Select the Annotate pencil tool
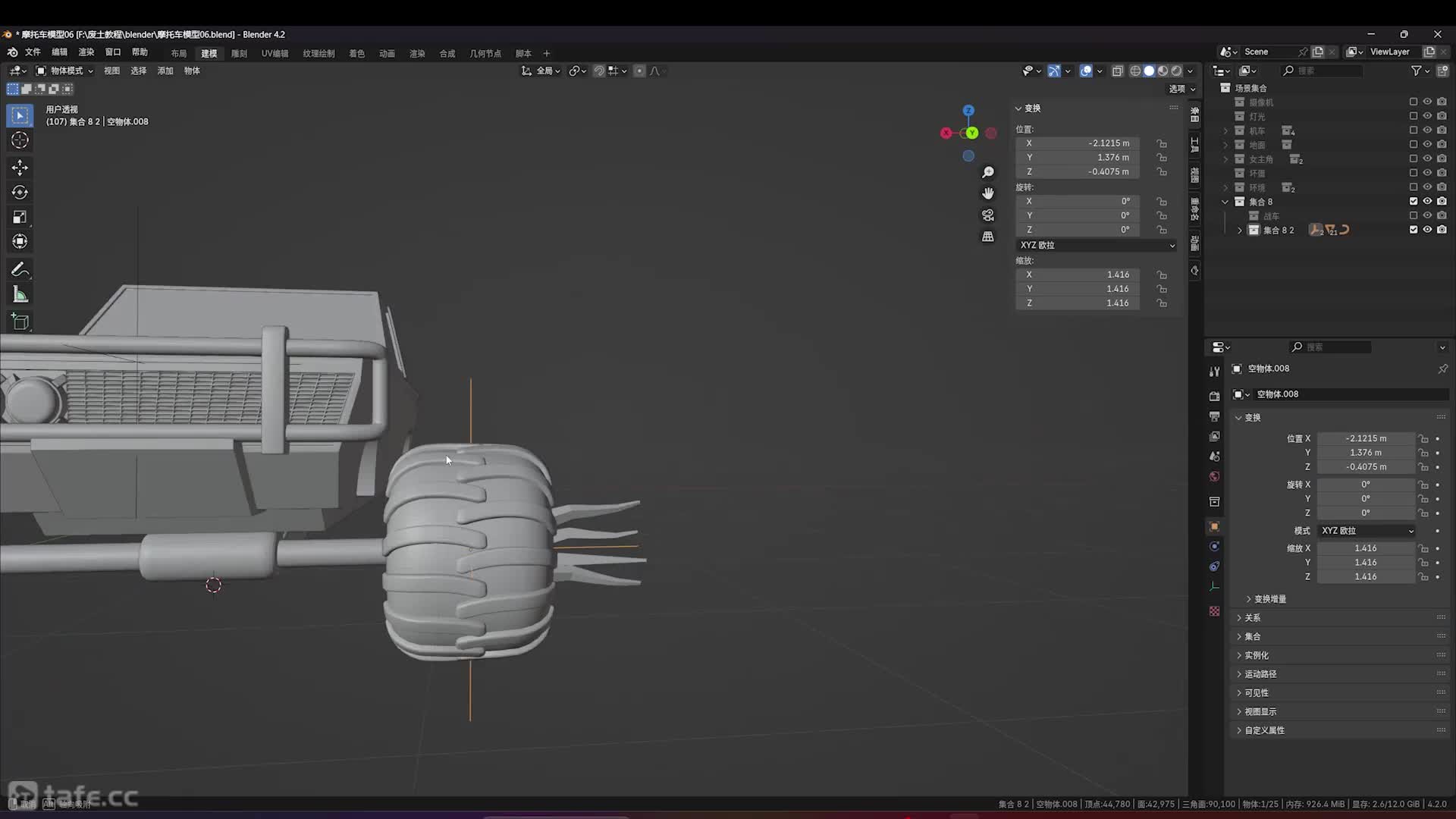Screen dimensions: 1456x819 point(20,270)
